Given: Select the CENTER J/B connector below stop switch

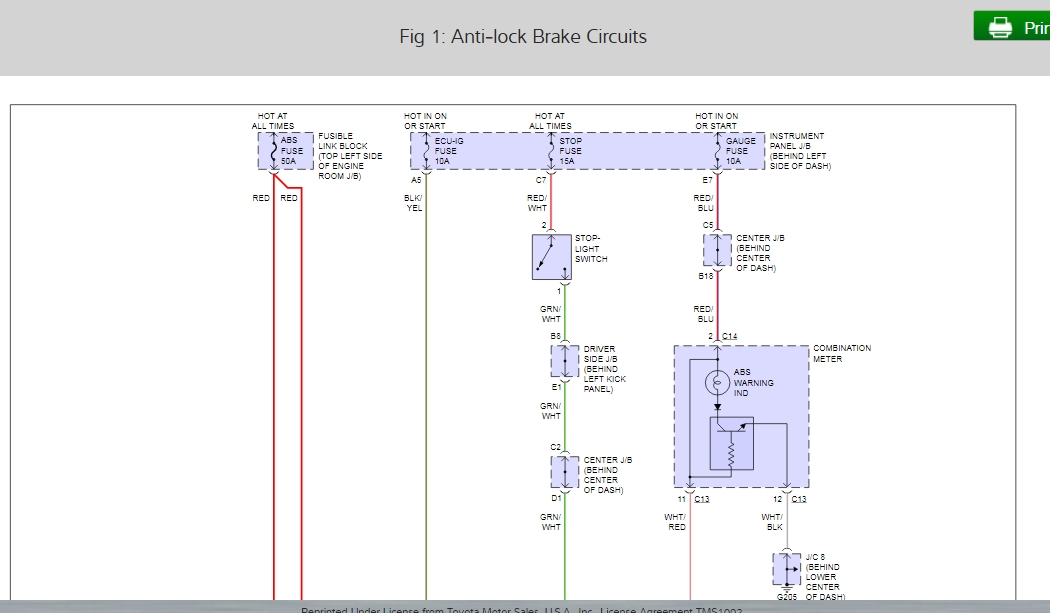Looking at the screenshot, I should [x=565, y=472].
